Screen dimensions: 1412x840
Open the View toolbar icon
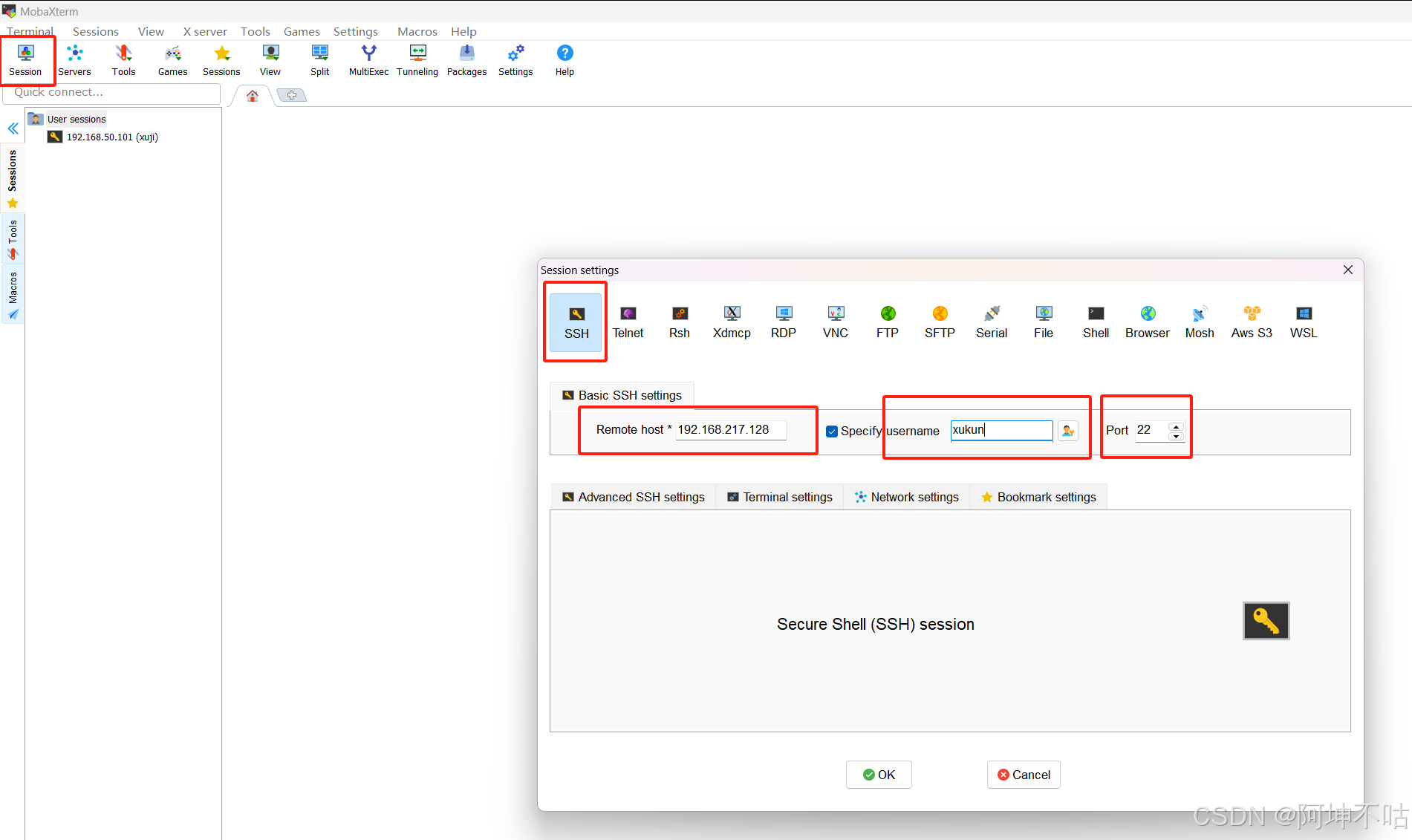tap(270, 60)
